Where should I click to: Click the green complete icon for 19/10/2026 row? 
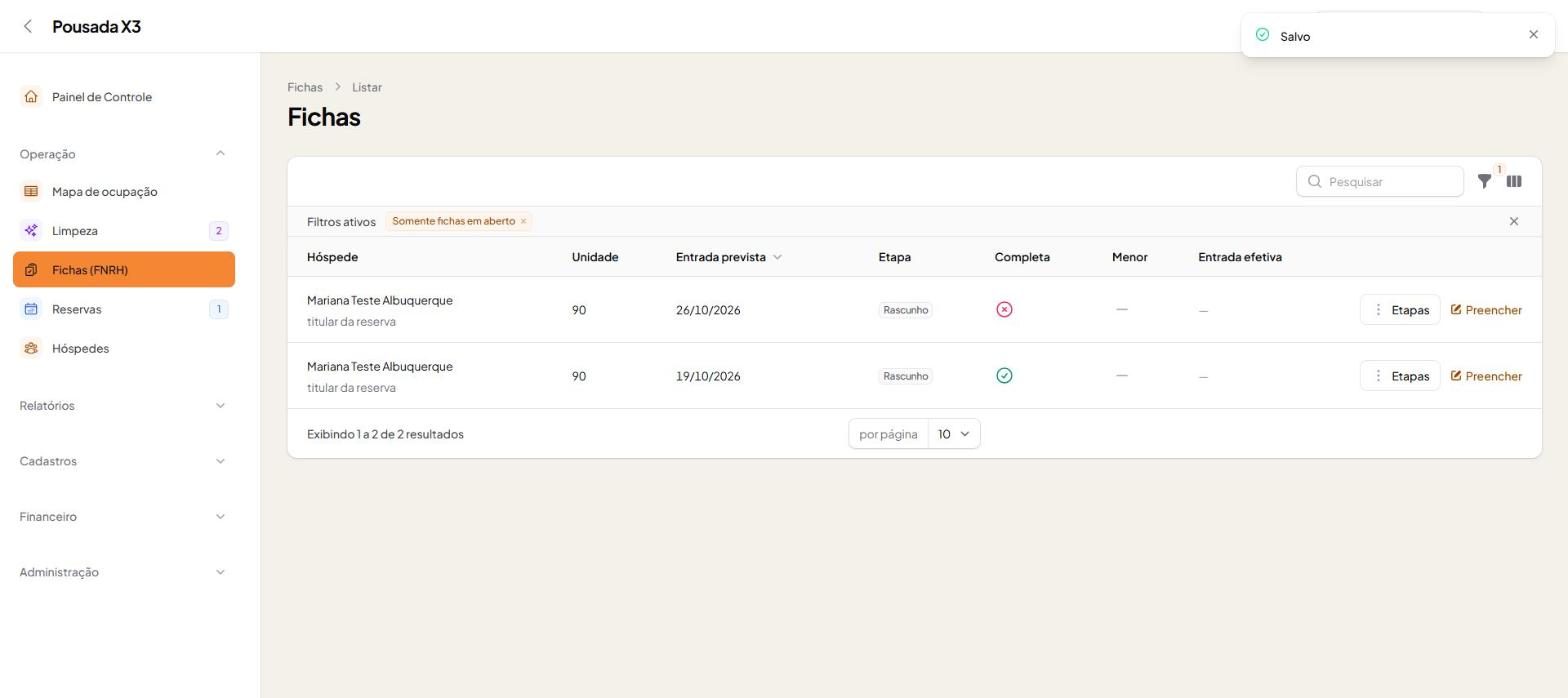(1004, 376)
